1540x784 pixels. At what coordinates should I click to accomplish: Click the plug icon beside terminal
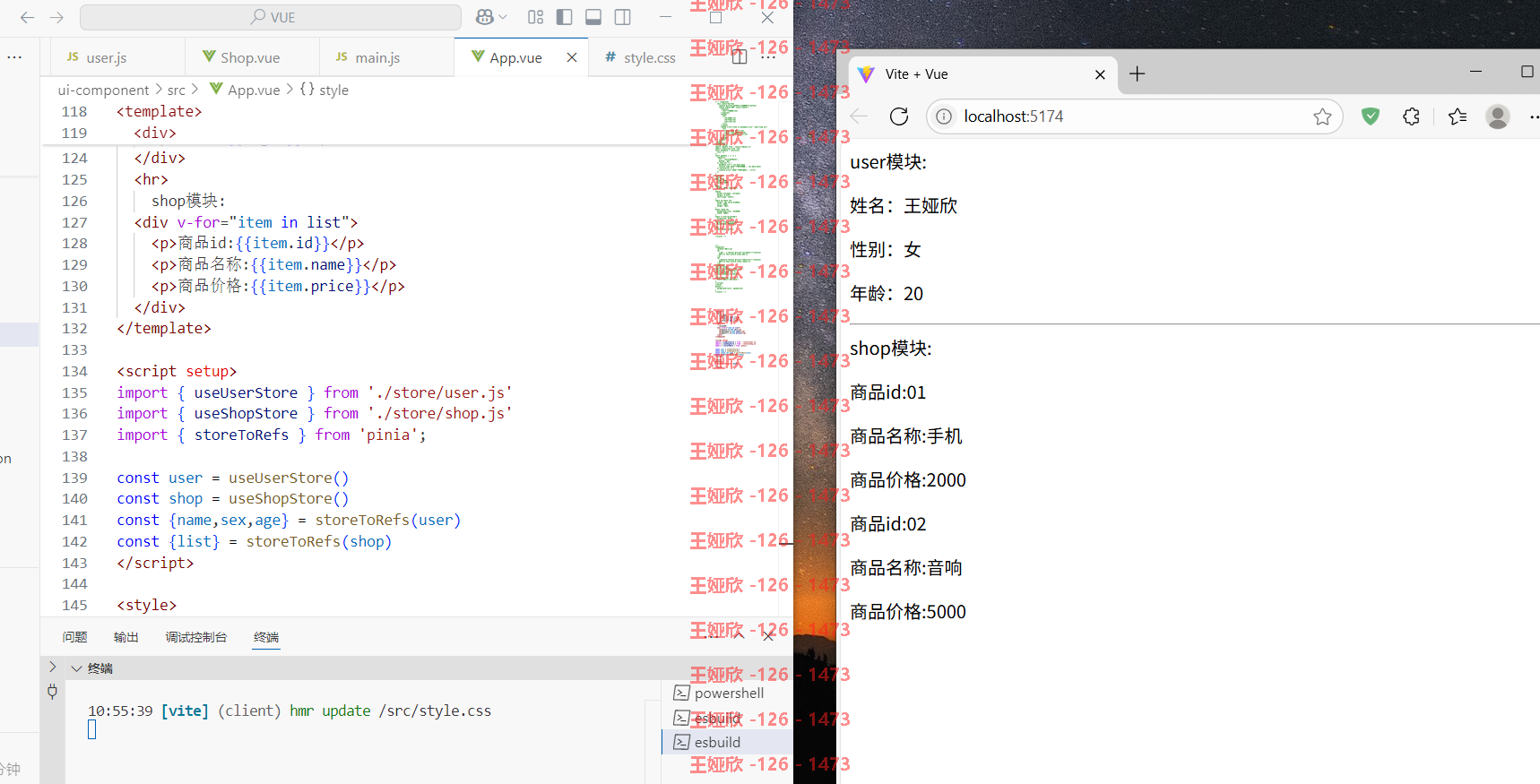click(52, 691)
